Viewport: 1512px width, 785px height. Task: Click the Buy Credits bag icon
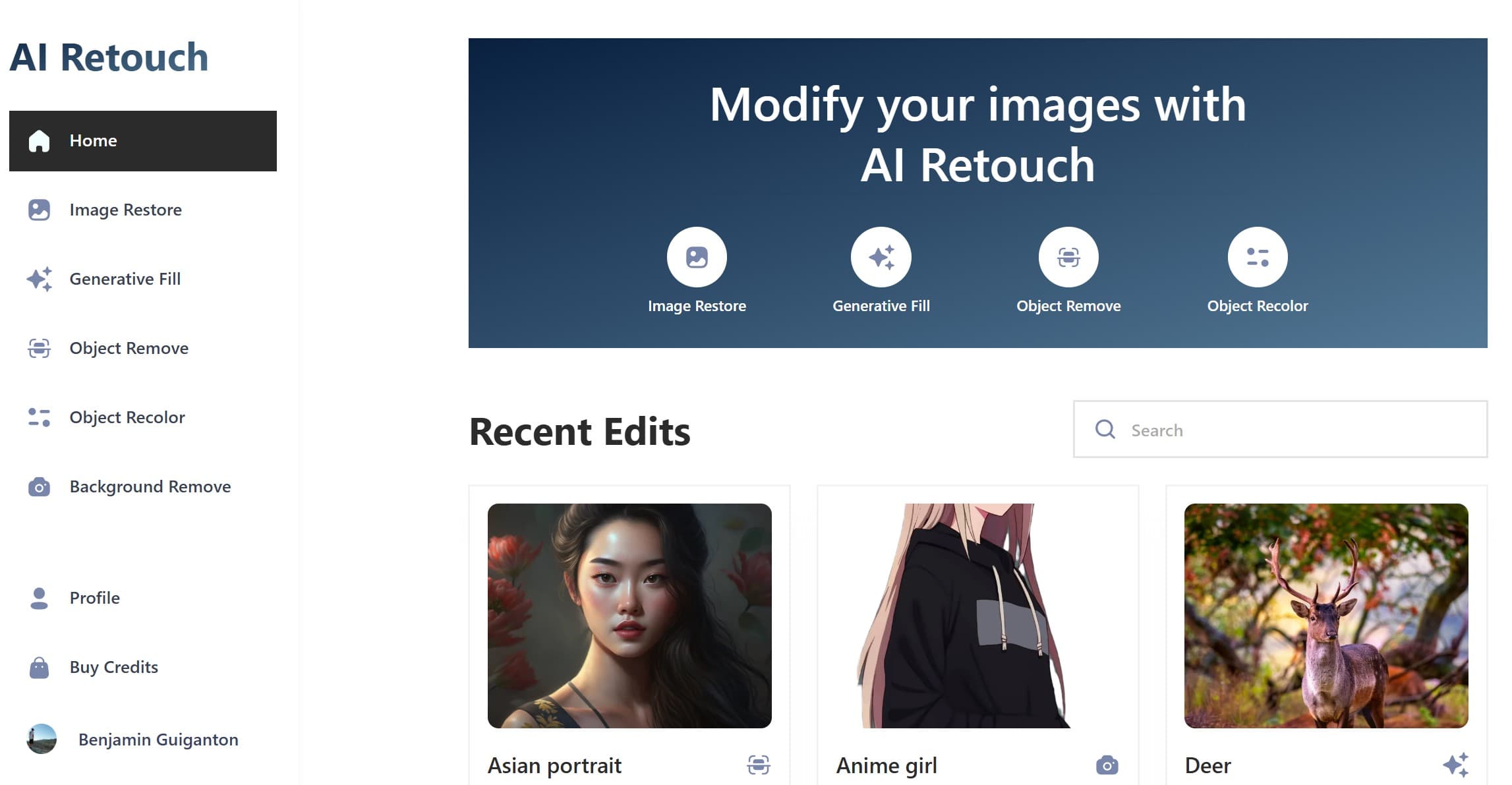coord(40,668)
